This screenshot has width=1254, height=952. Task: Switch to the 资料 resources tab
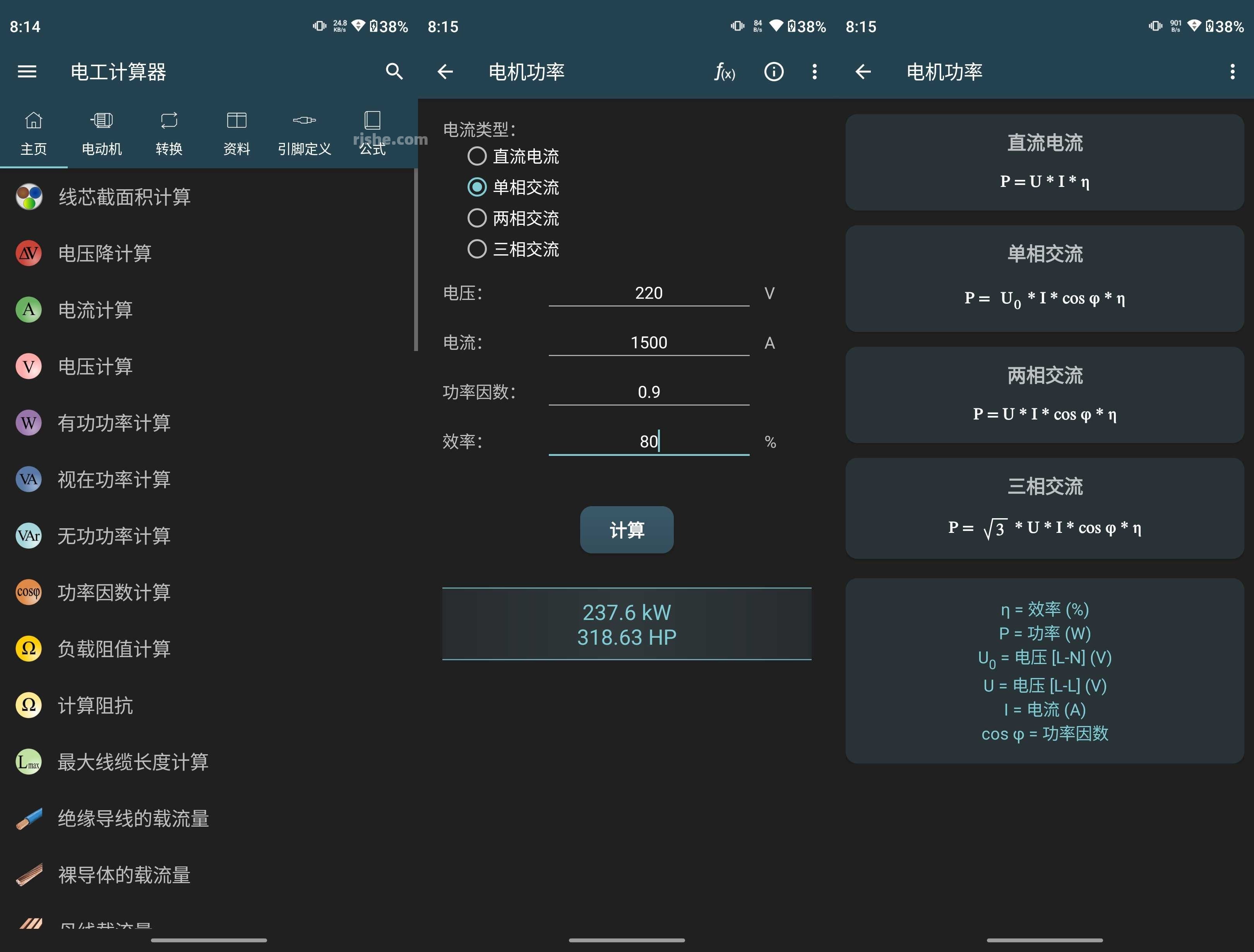tap(236, 134)
